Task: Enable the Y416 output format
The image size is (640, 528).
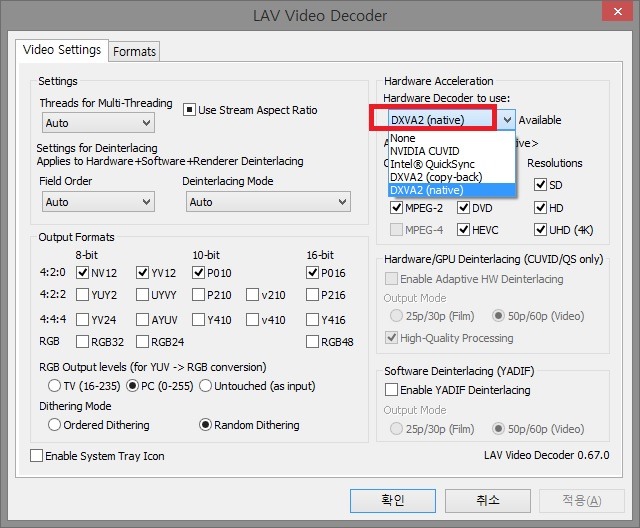Action: [312, 319]
